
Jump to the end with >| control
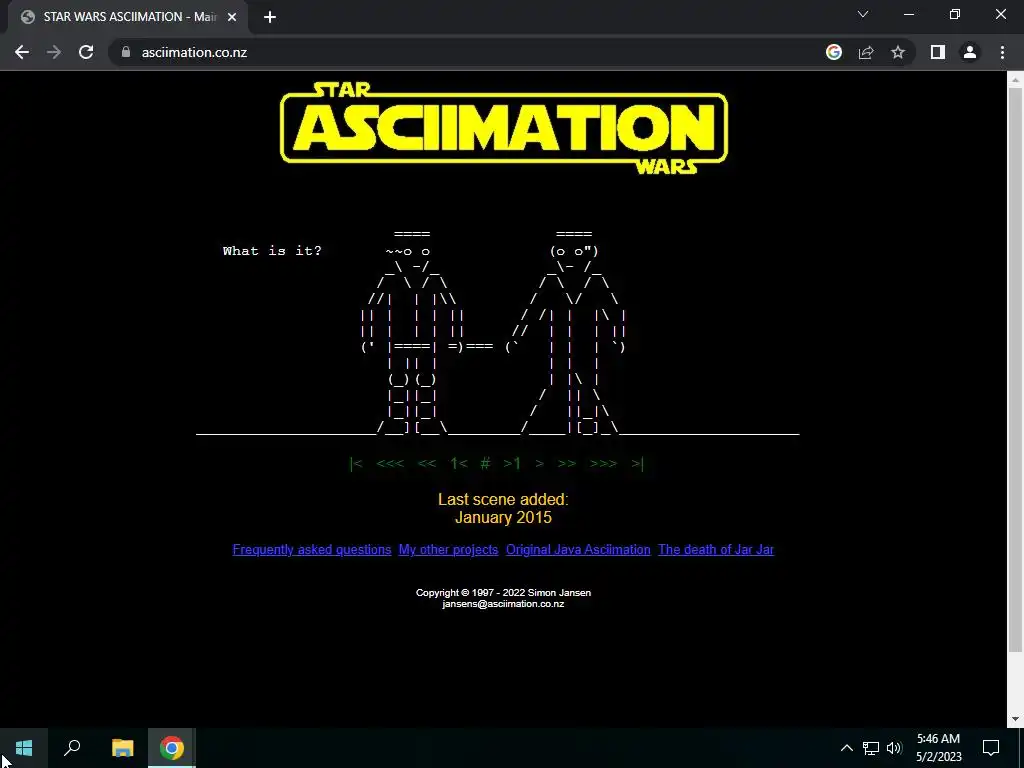click(x=637, y=464)
